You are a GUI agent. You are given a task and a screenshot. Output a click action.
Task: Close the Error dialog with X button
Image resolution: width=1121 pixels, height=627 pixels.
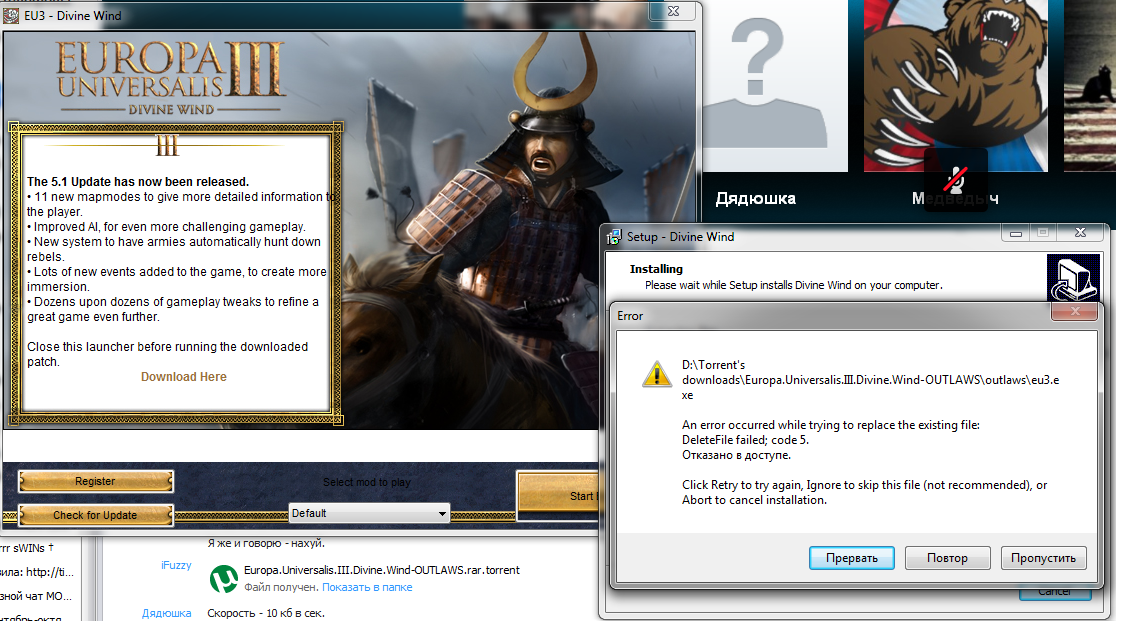(1074, 311)
